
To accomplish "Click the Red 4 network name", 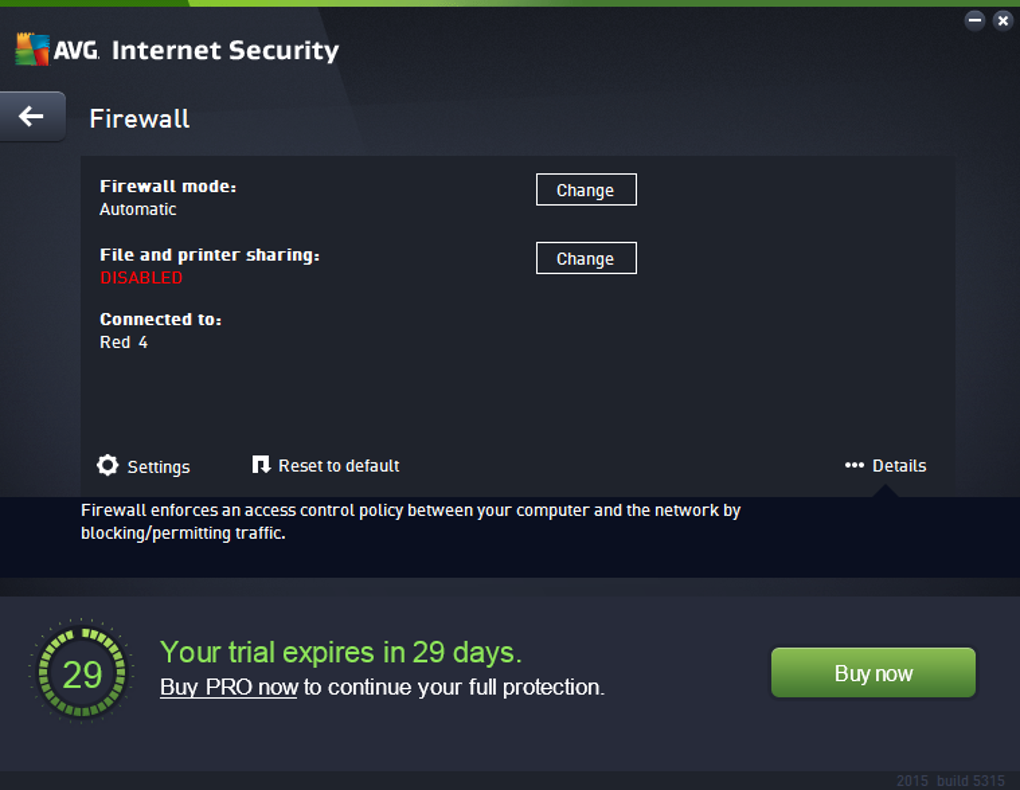I will (x=124, y=342).
